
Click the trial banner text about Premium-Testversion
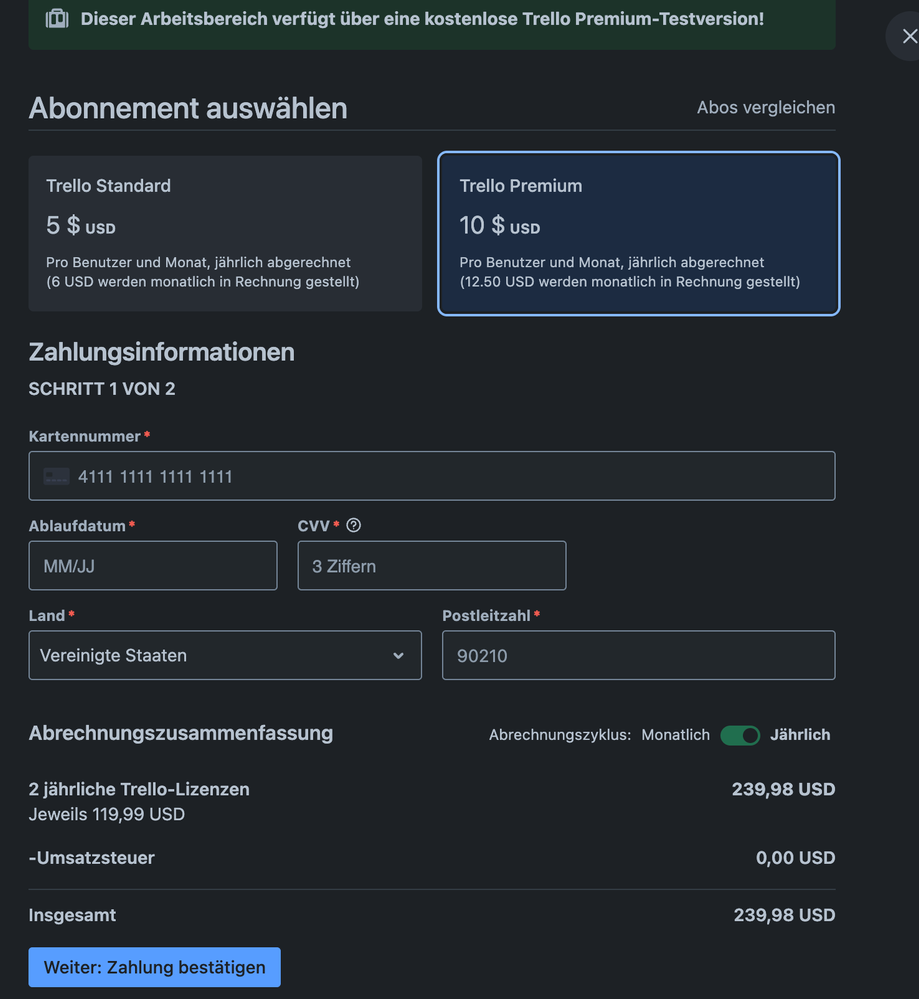click(x=422, y=19)
